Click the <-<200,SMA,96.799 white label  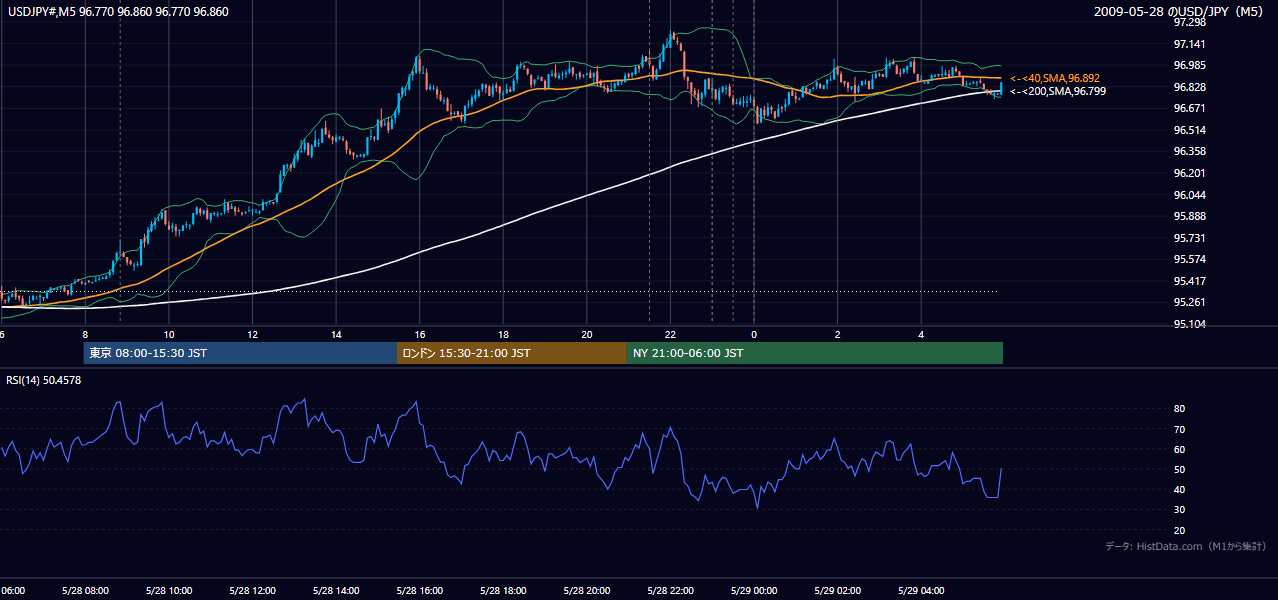pos(1058,91)
